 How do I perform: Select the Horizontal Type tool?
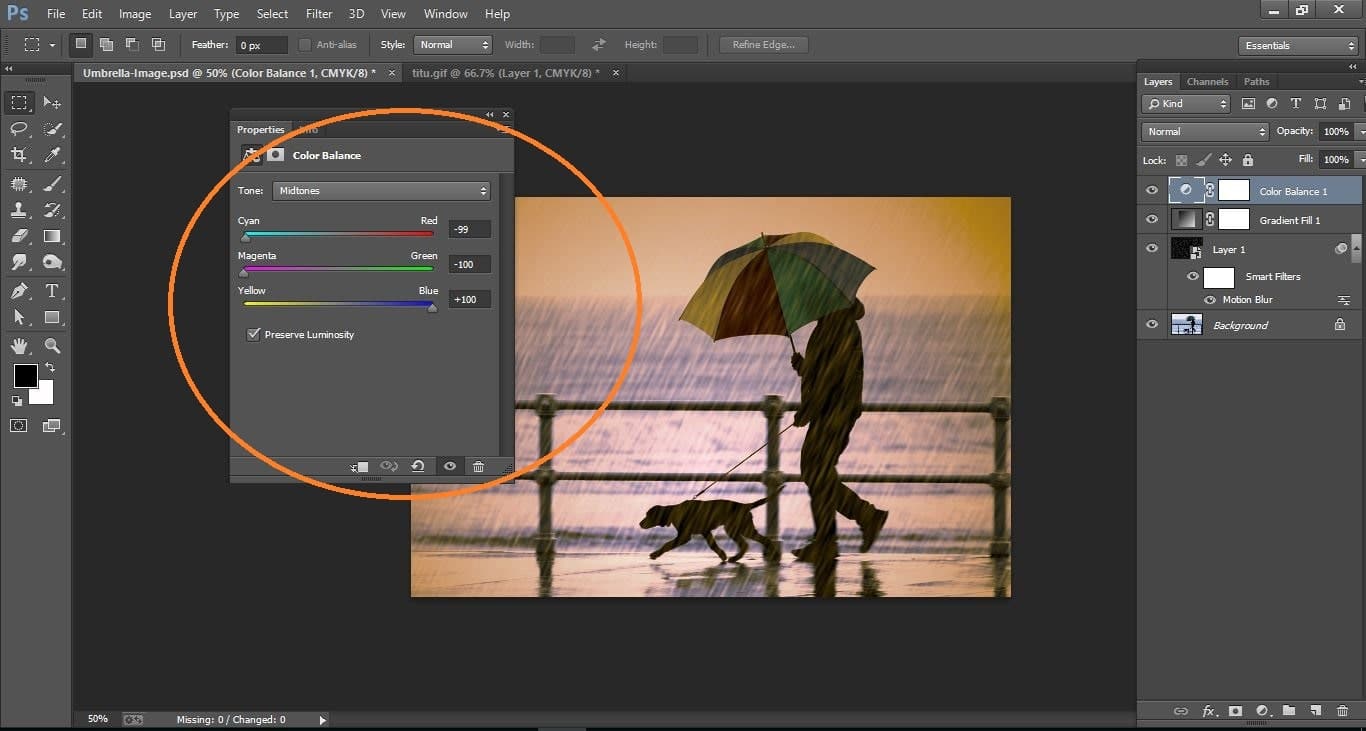pos(52,291)
